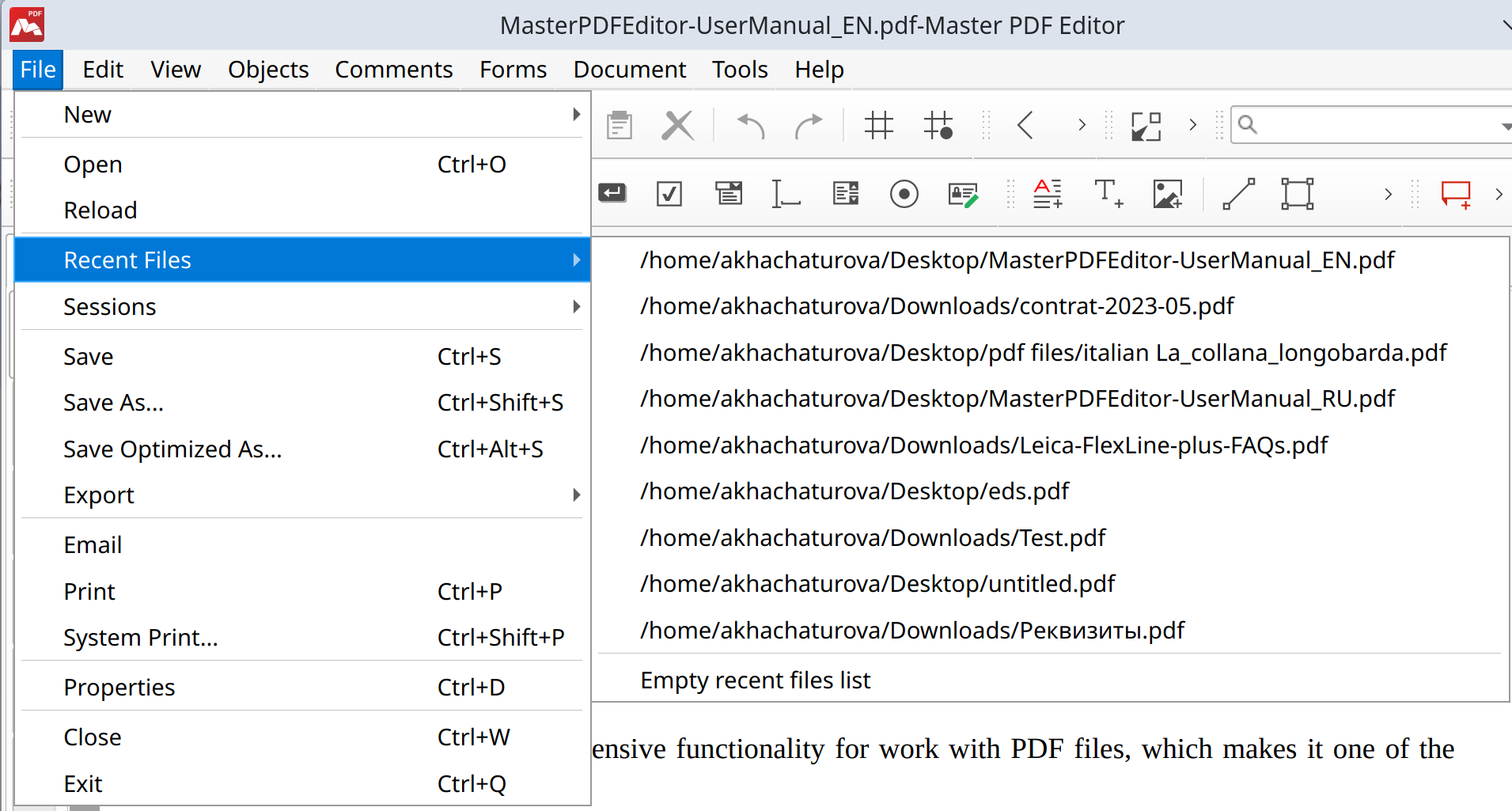Open the Objects menu
The width and height of the screenshot is (1512, 811).
268,70
